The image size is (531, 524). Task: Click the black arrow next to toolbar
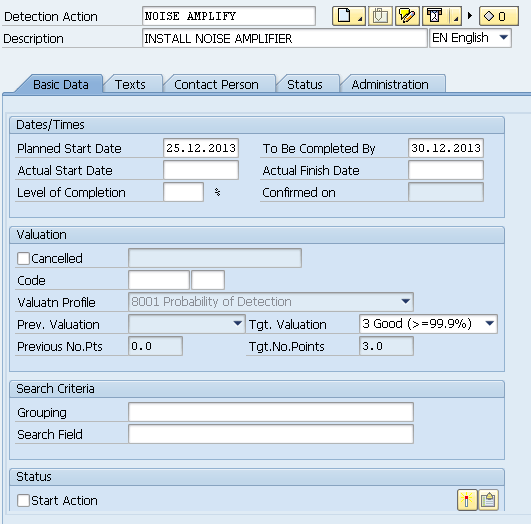pyautogui.click(x=470, y=16)
